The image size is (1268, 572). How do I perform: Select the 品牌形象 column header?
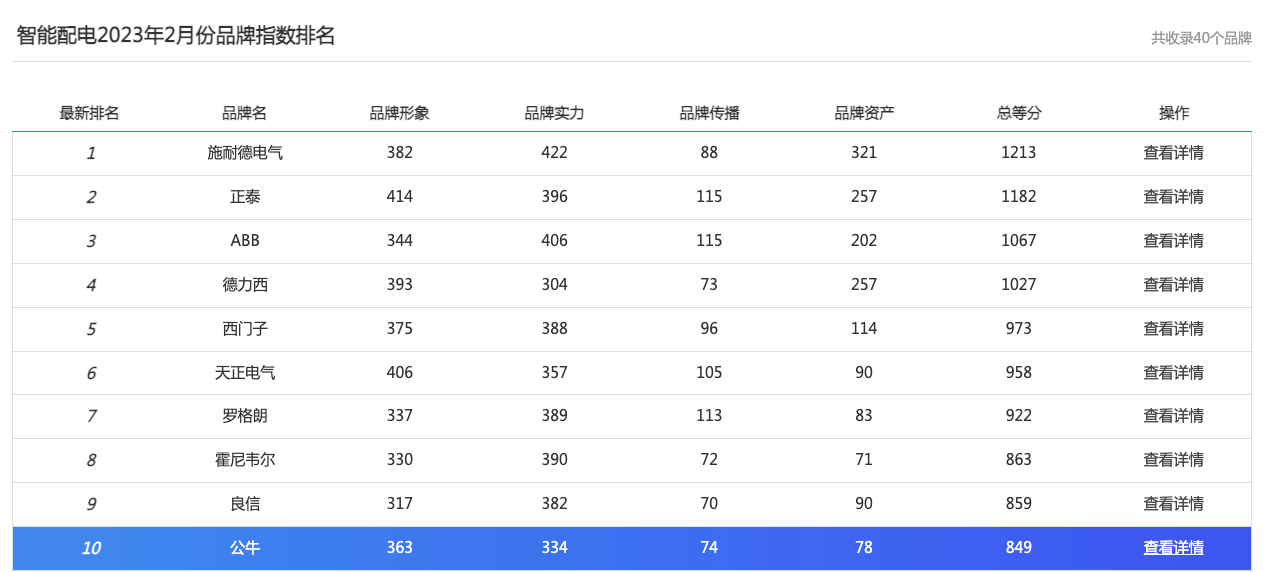[400, 113]
